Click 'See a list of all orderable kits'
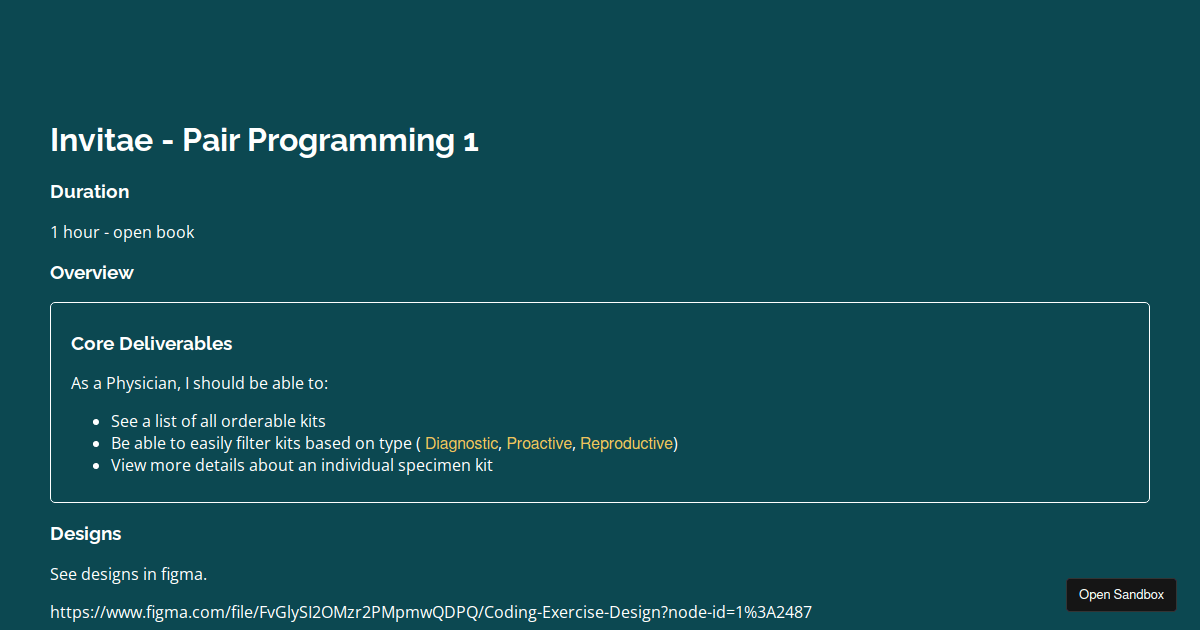This screenshot has height=630, width=1200. [218, 421]
